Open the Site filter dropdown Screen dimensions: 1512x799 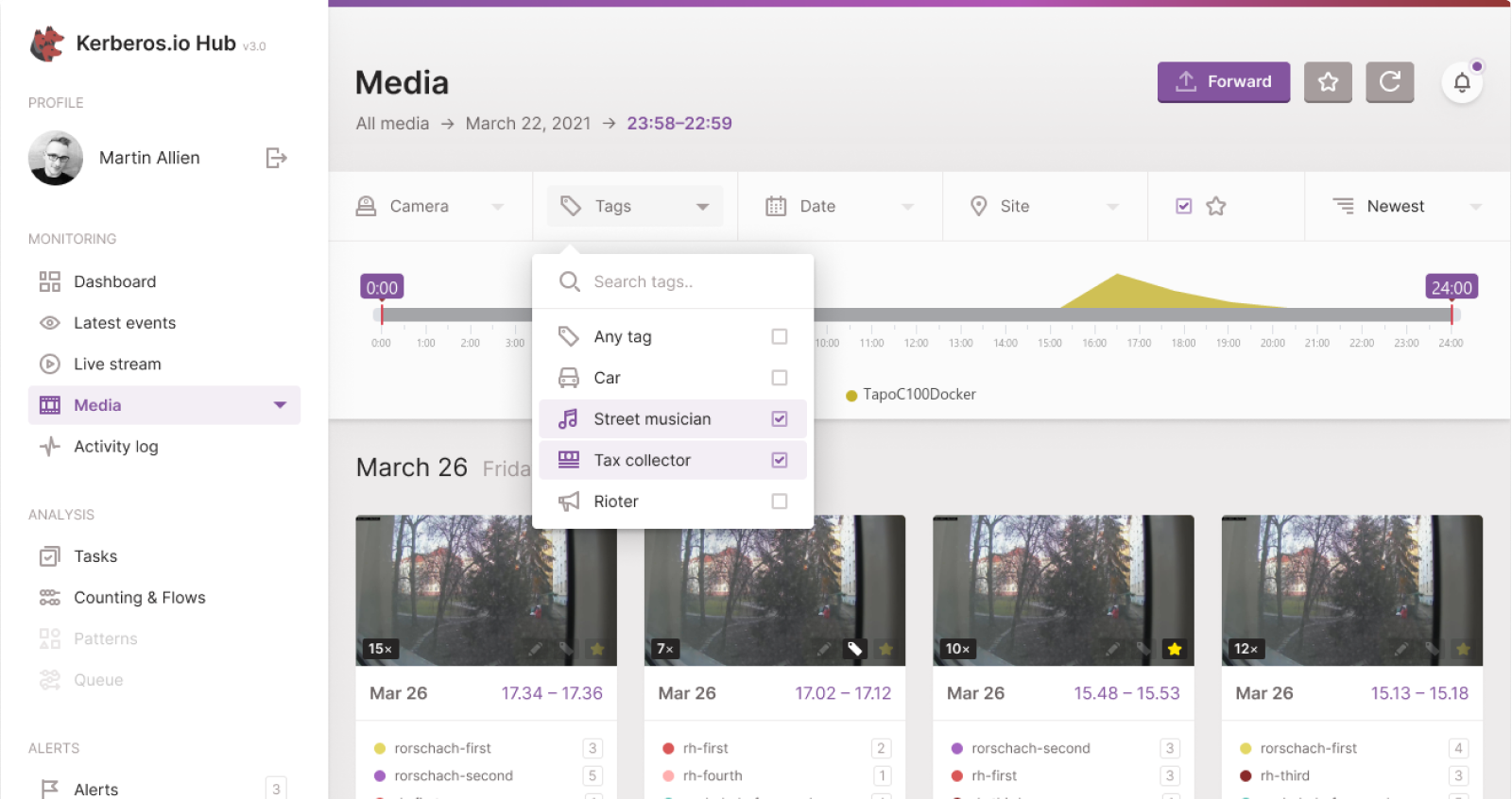pos(1043,206)
